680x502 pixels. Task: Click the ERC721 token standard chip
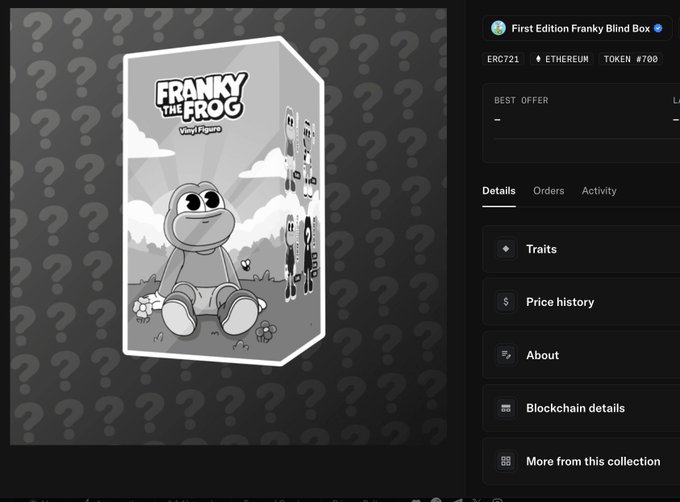pyautogui.click(x=503, y=59)
